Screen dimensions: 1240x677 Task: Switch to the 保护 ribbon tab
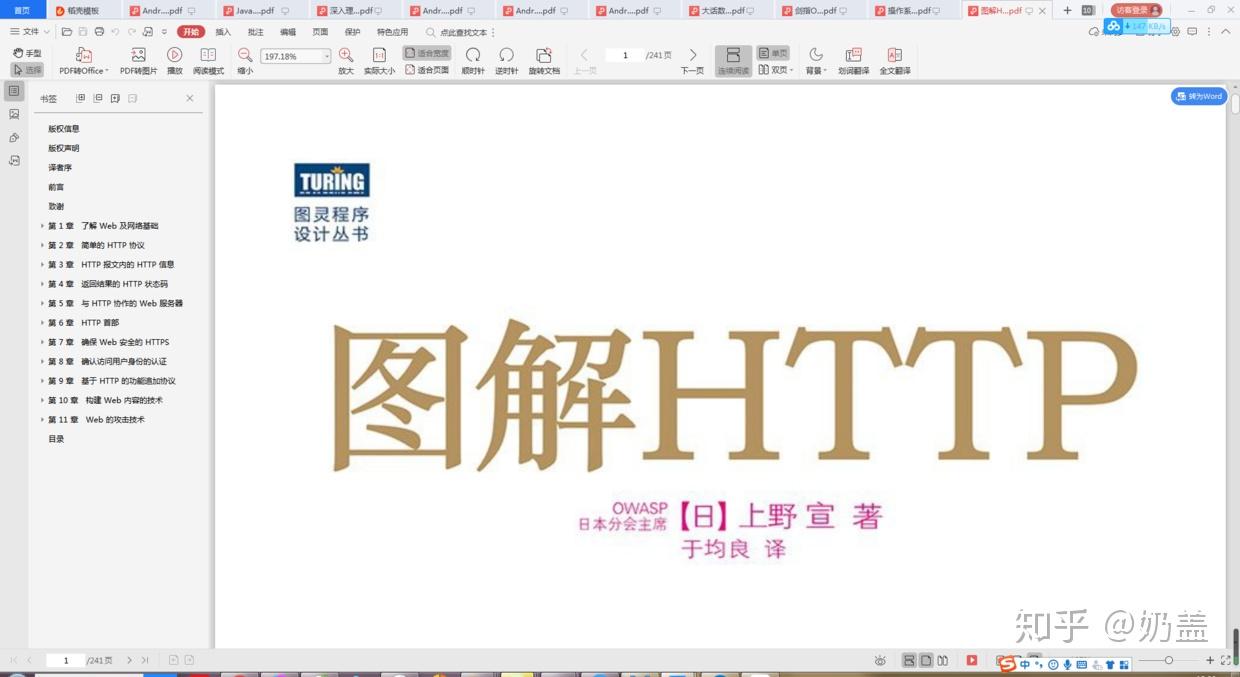[352, 32]
